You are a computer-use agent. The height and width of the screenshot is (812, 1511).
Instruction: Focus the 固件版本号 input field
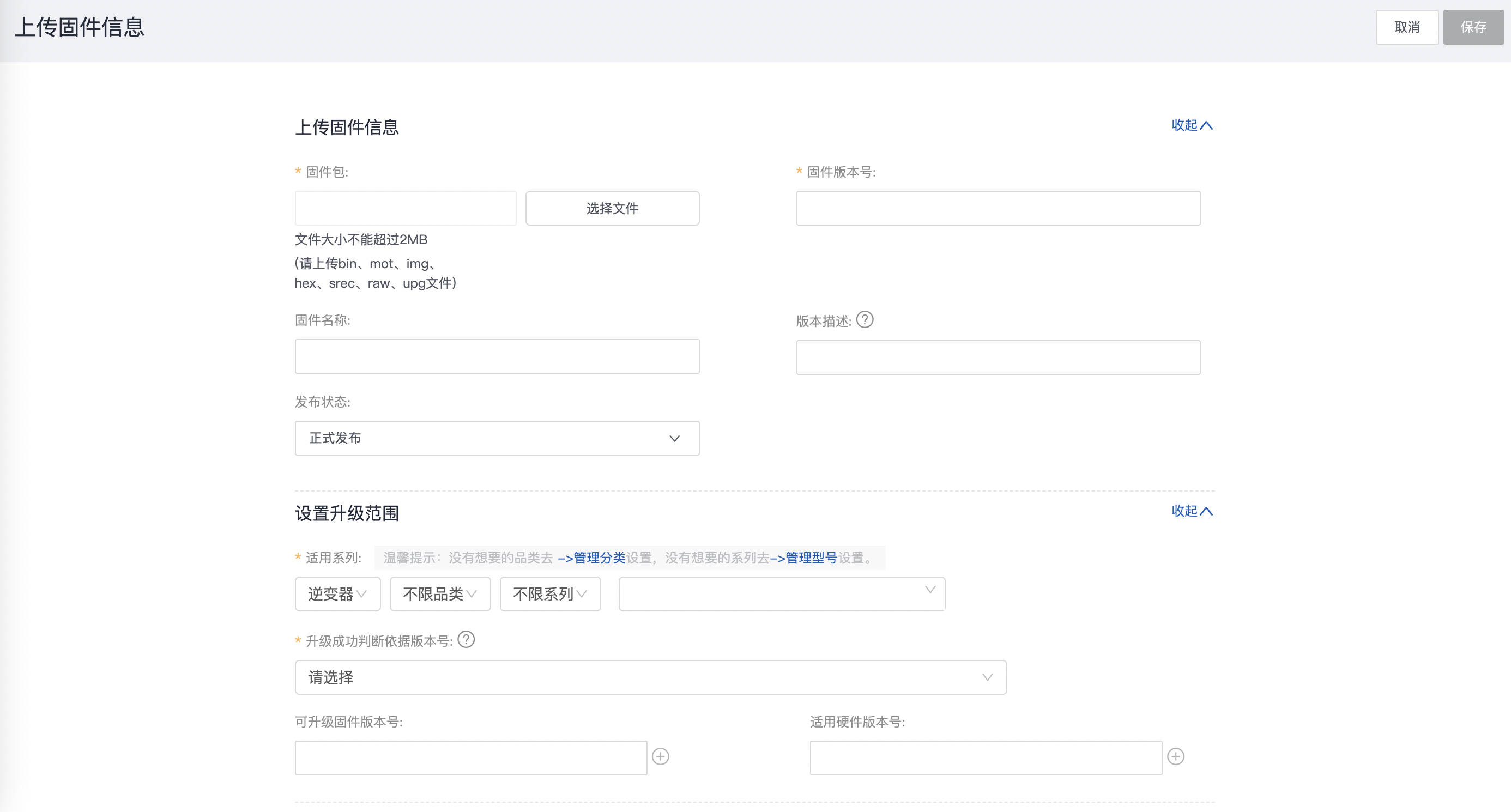998,208
